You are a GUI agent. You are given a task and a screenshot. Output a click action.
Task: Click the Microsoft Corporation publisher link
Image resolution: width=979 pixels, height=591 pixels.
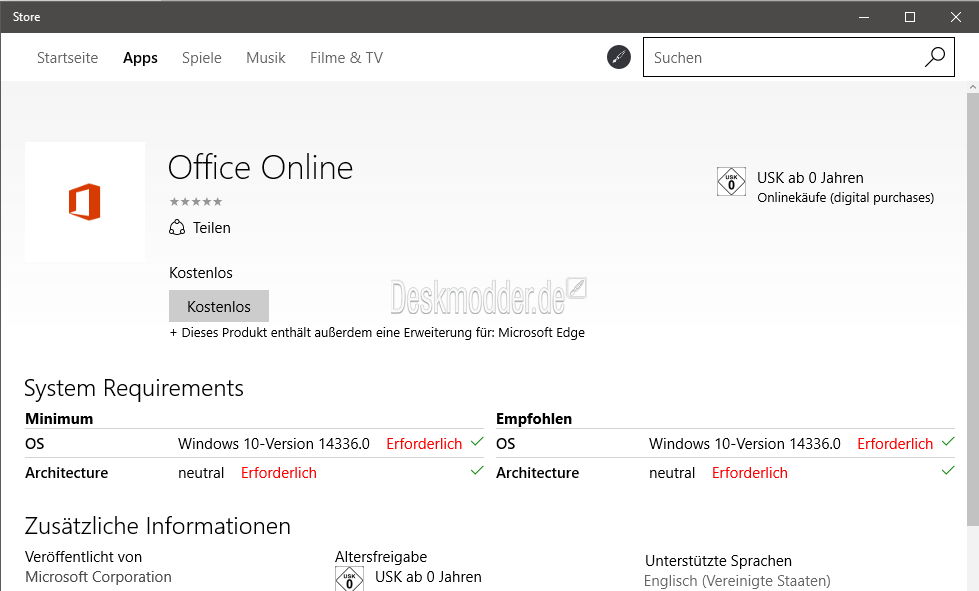click(98, 577)
